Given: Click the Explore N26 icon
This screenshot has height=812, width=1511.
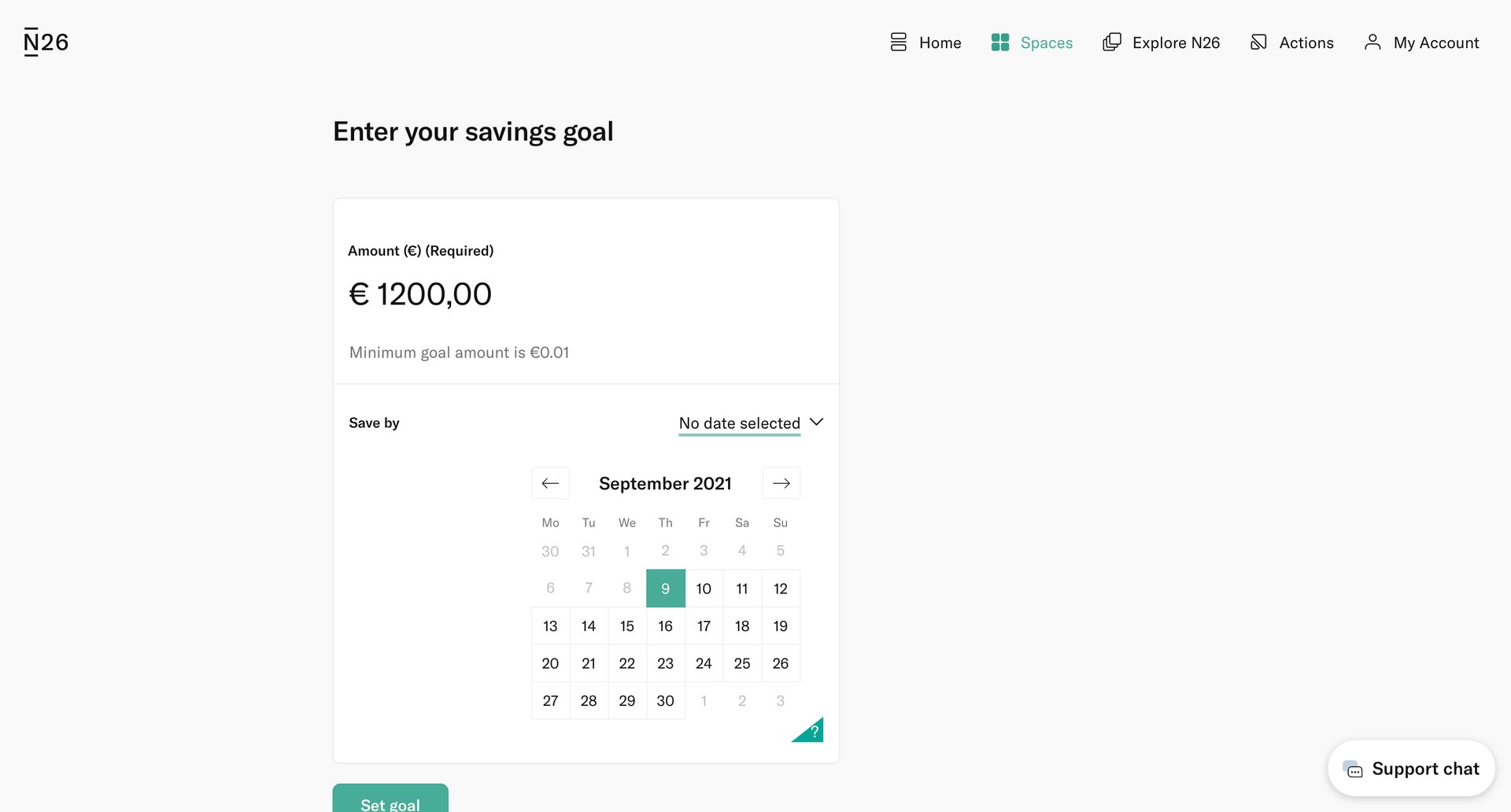Looking at the screenshot, I should [x=1111, y=42].
